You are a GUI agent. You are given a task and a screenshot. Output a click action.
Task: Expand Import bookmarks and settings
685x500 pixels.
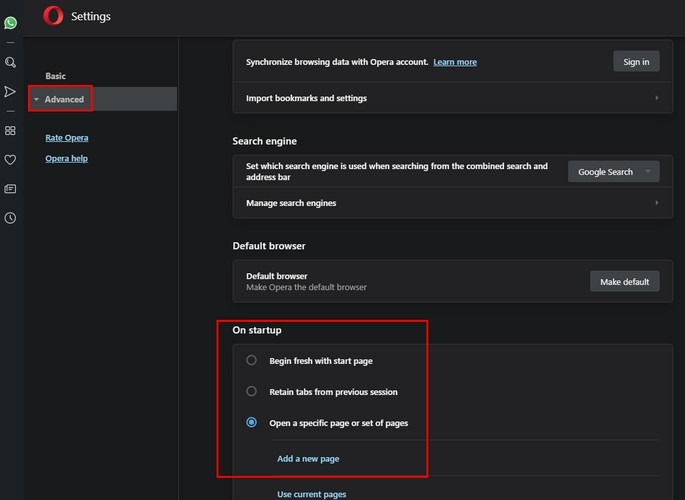click(452, 98)
